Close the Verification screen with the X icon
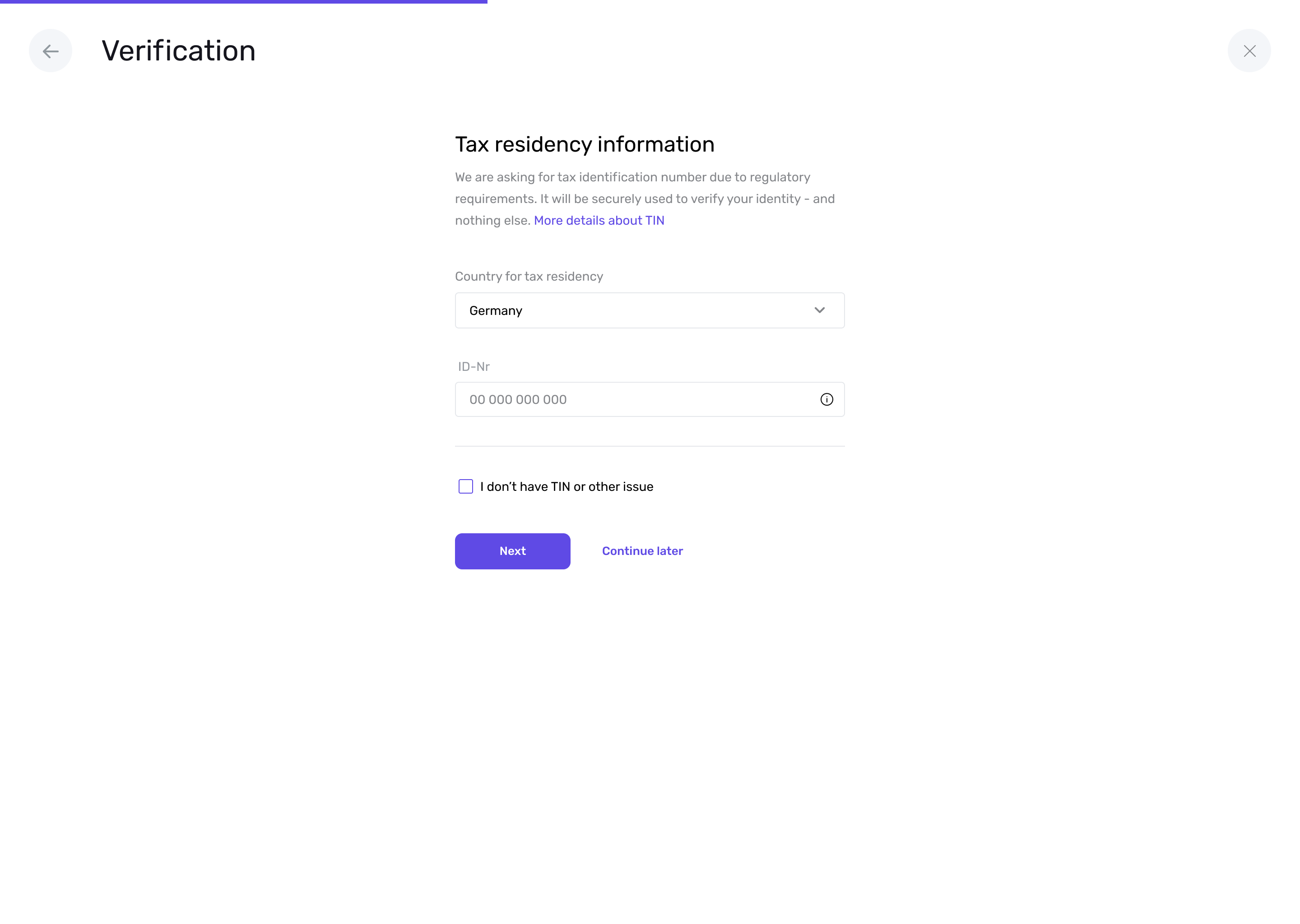The height and width of the screenshot is (924, 1300). (x=1249, y=51)
